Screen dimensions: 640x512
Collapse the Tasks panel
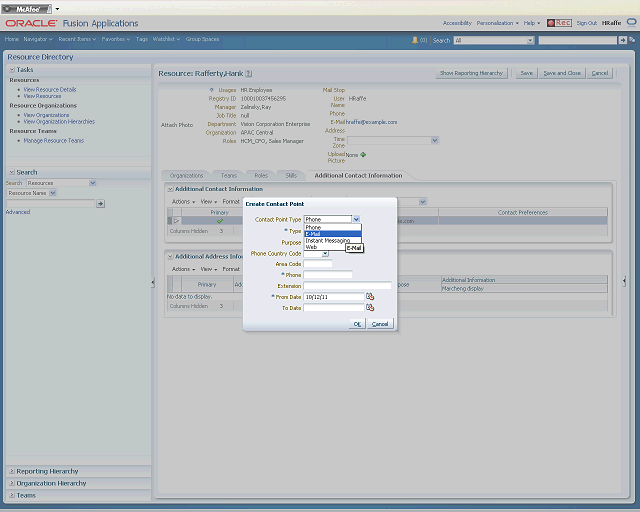pos(12,70)
